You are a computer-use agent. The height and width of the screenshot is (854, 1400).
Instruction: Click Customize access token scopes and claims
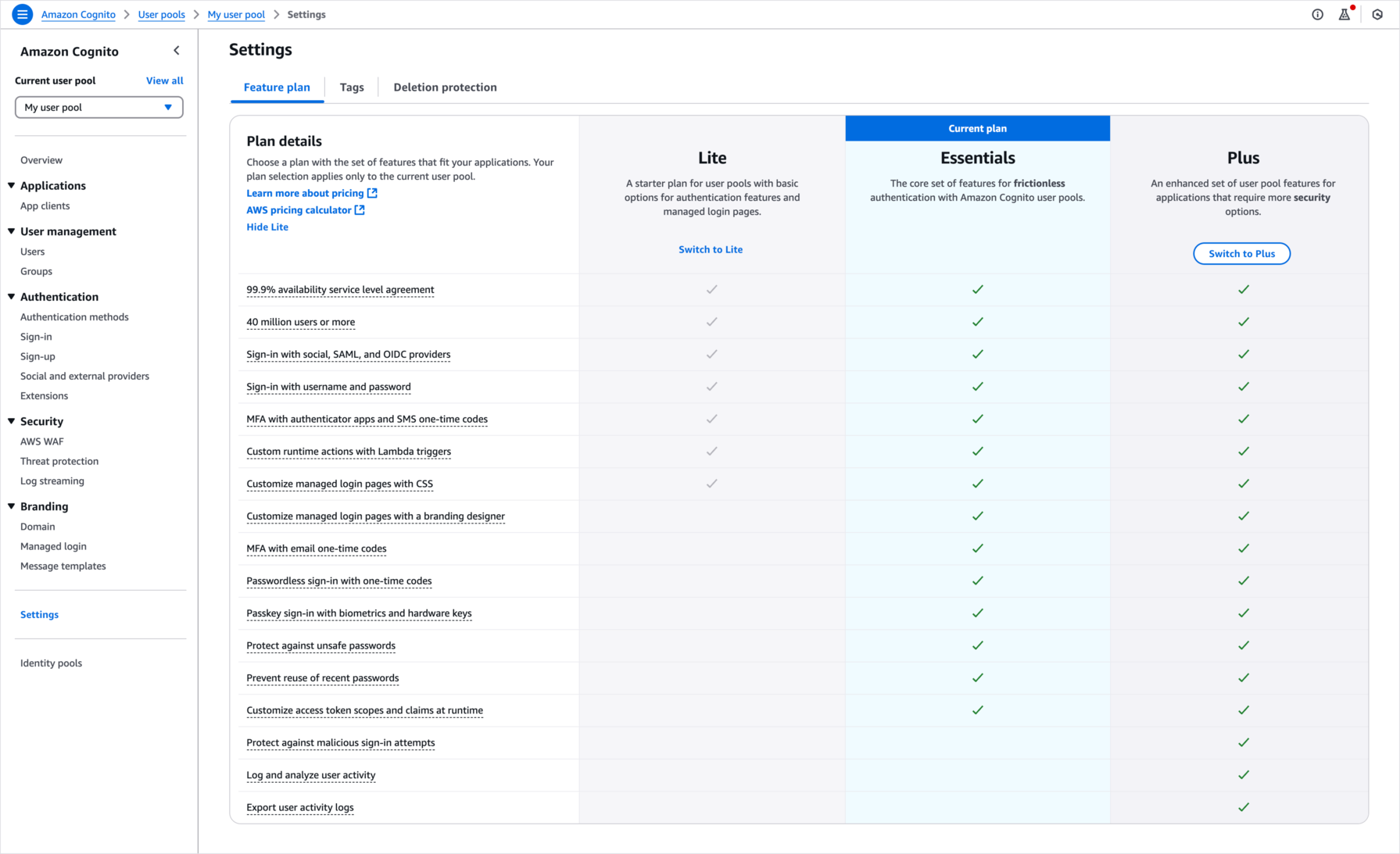click(365, 711)
